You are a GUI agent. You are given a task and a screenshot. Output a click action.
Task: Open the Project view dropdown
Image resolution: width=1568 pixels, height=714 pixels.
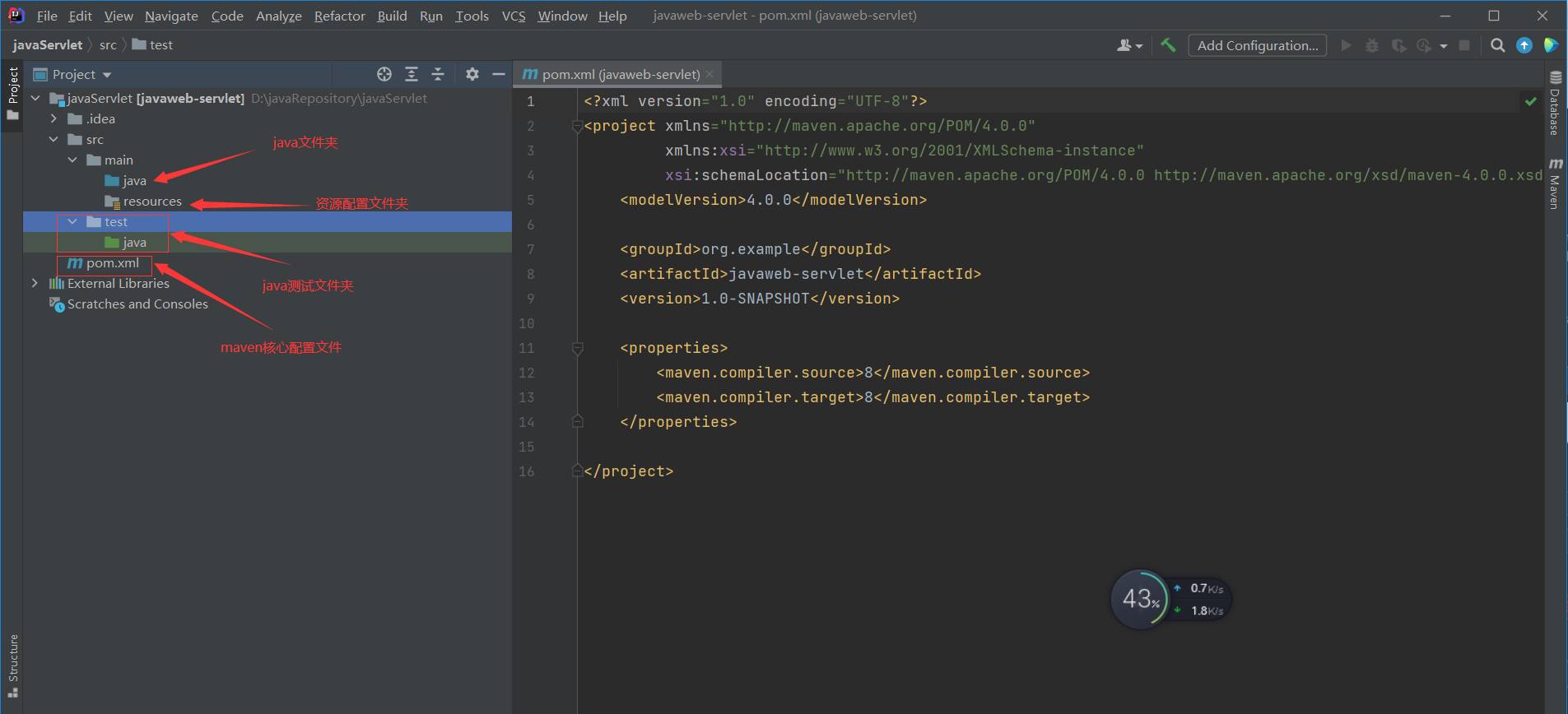click(81, 74)
